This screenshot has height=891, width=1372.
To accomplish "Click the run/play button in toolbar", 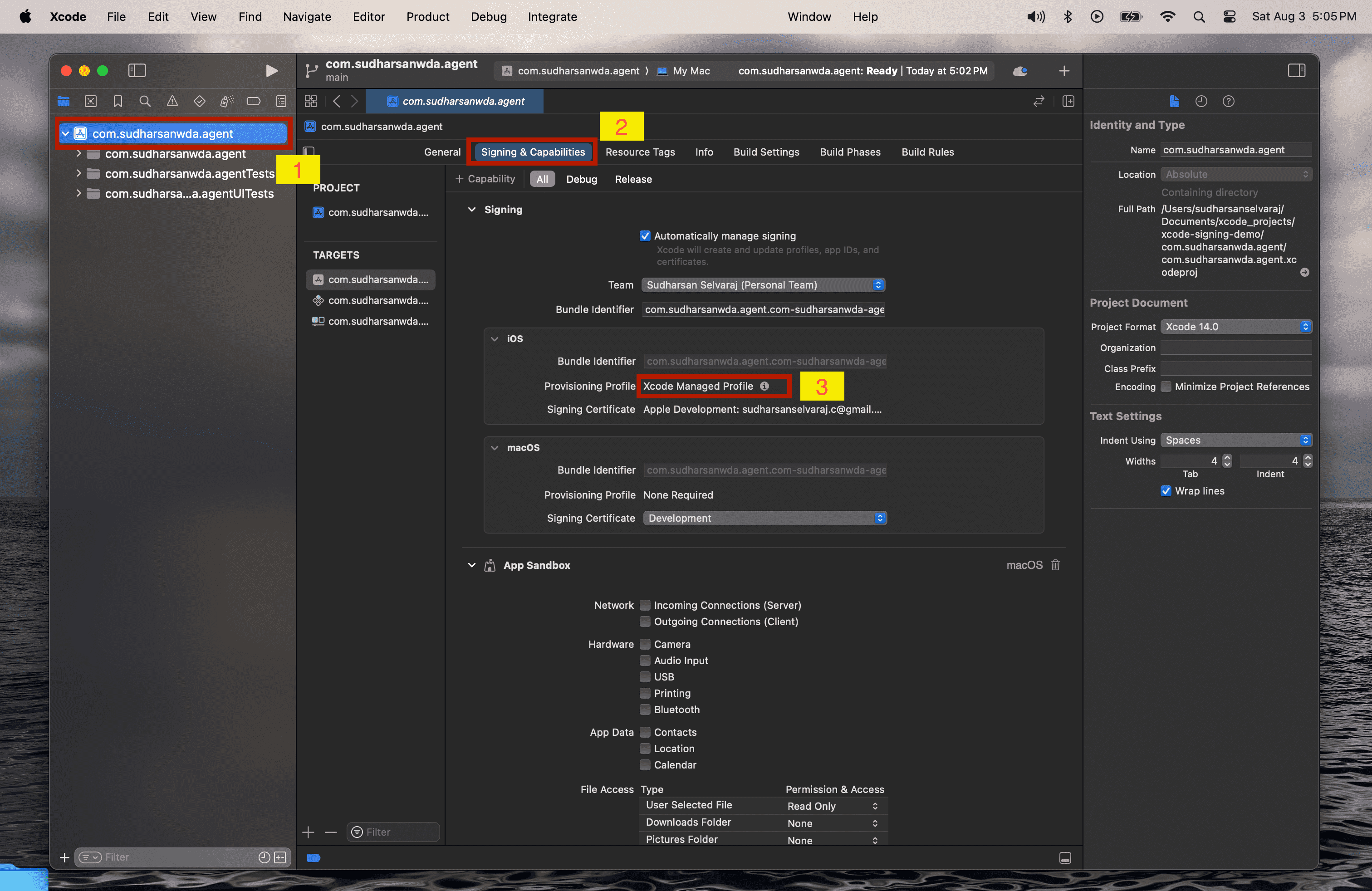I will click(270, 70).
